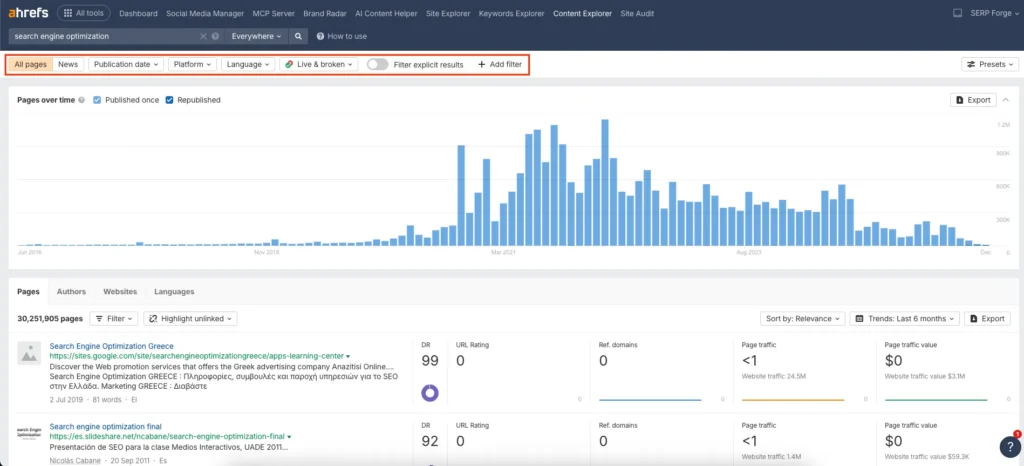
Task: Expand the Live & broken filter
Action: [319, 64]
